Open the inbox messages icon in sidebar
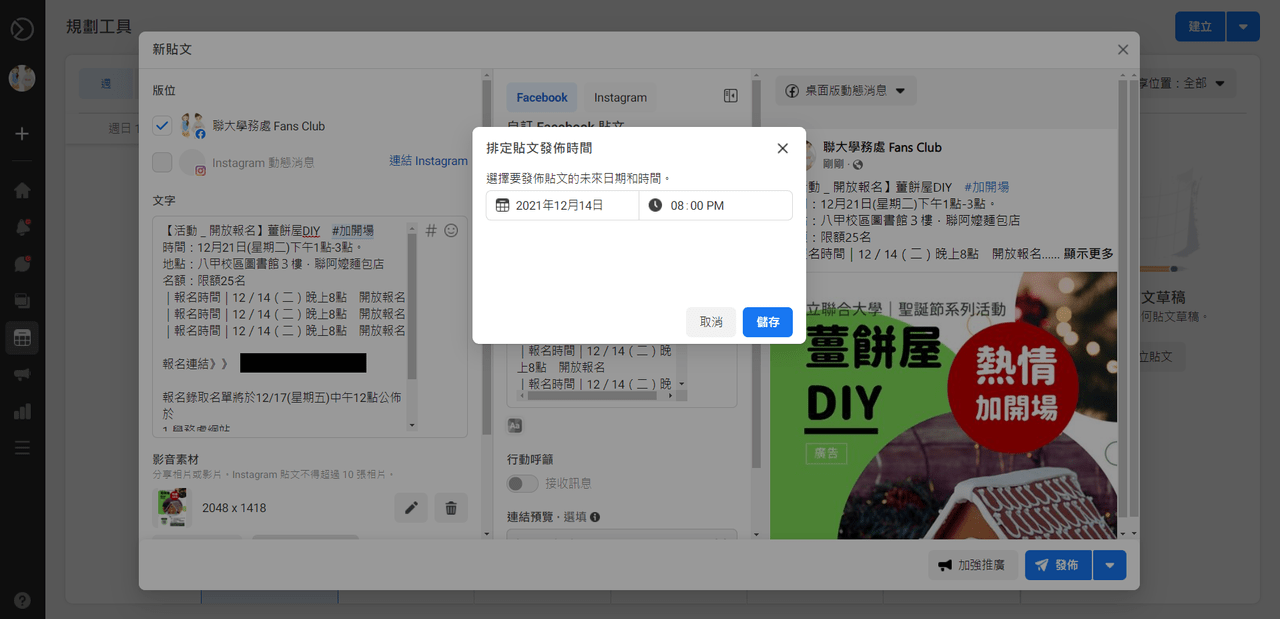Image resolution: width=1280 pixels, height=619 pixels. point(22,264)
